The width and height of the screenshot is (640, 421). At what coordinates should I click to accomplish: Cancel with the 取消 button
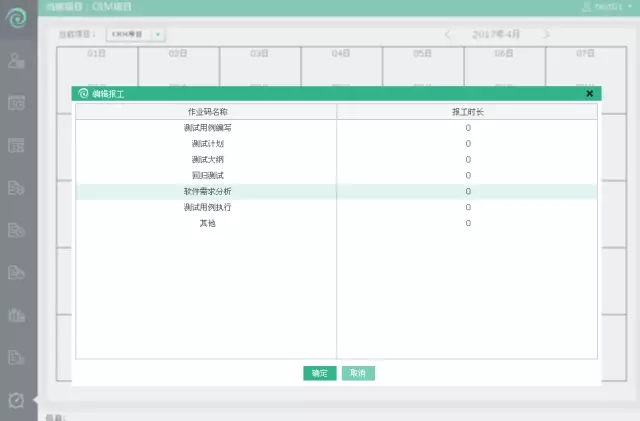tap(358, 373)
